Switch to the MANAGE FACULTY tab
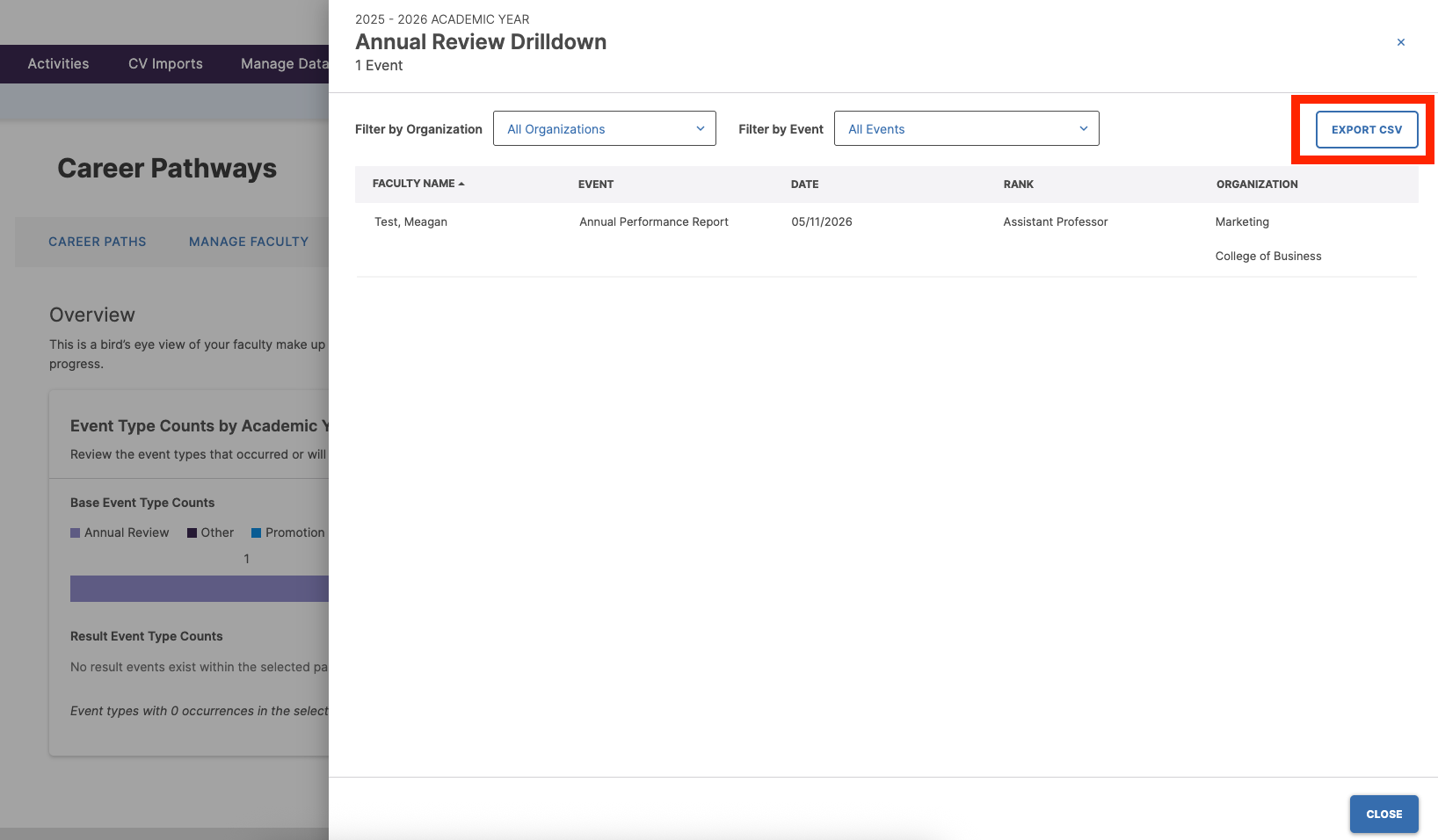Screen dimensions: 1438x840 [249, 242]
